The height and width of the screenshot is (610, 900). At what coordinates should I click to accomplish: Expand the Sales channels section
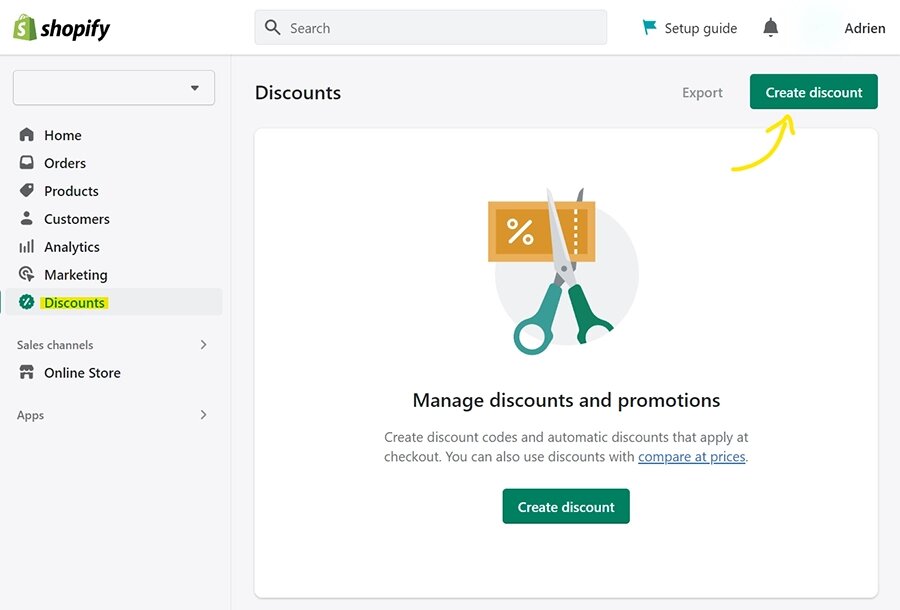[203, 344]
